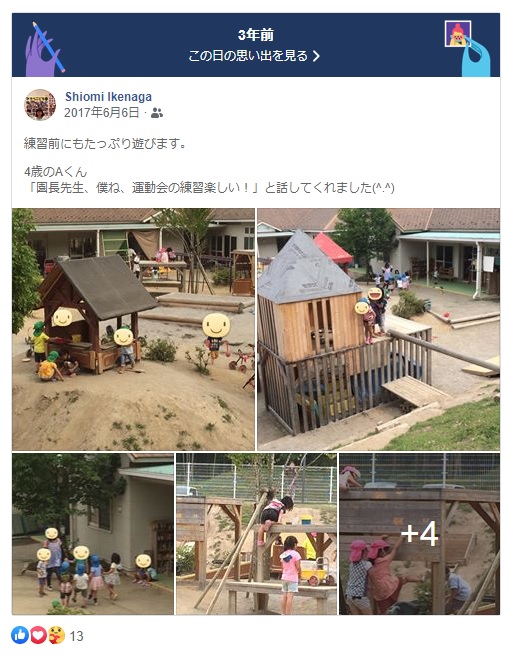The image size is (511, 657).
Task: Click the 3年前 memory header title
Action: pos(256,35)
